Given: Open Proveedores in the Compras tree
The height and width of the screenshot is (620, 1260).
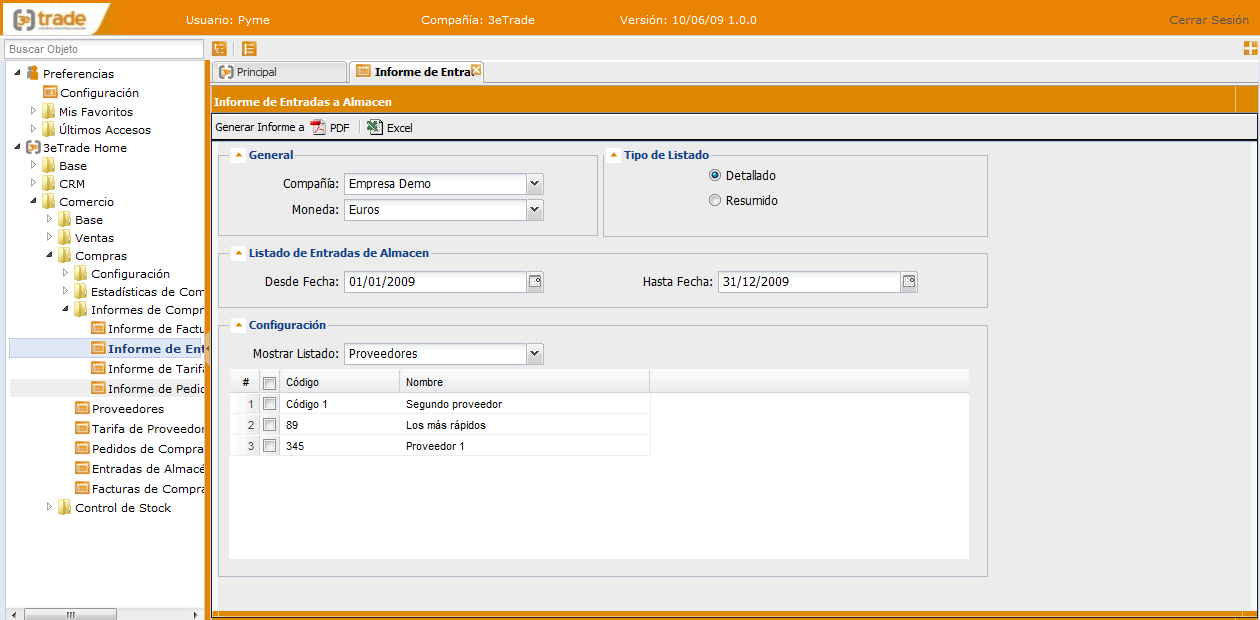Looking at the screenshot, I should 127,409.
